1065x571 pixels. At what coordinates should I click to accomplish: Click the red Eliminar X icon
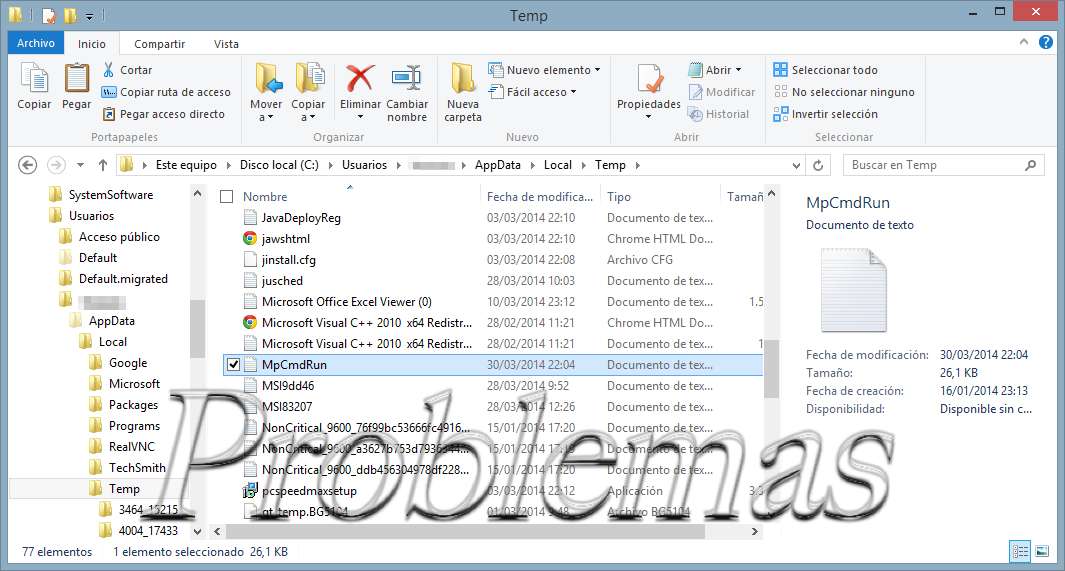coord(360,78)
